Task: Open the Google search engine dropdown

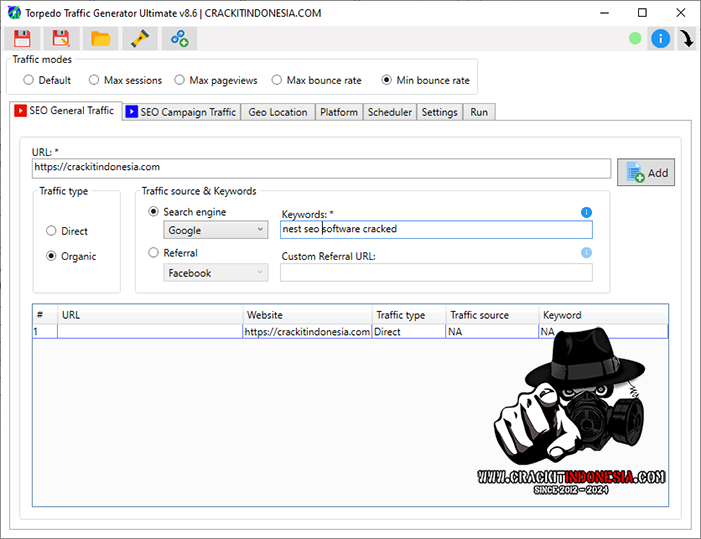Action: pyautogui.click(x=215, y=230)
